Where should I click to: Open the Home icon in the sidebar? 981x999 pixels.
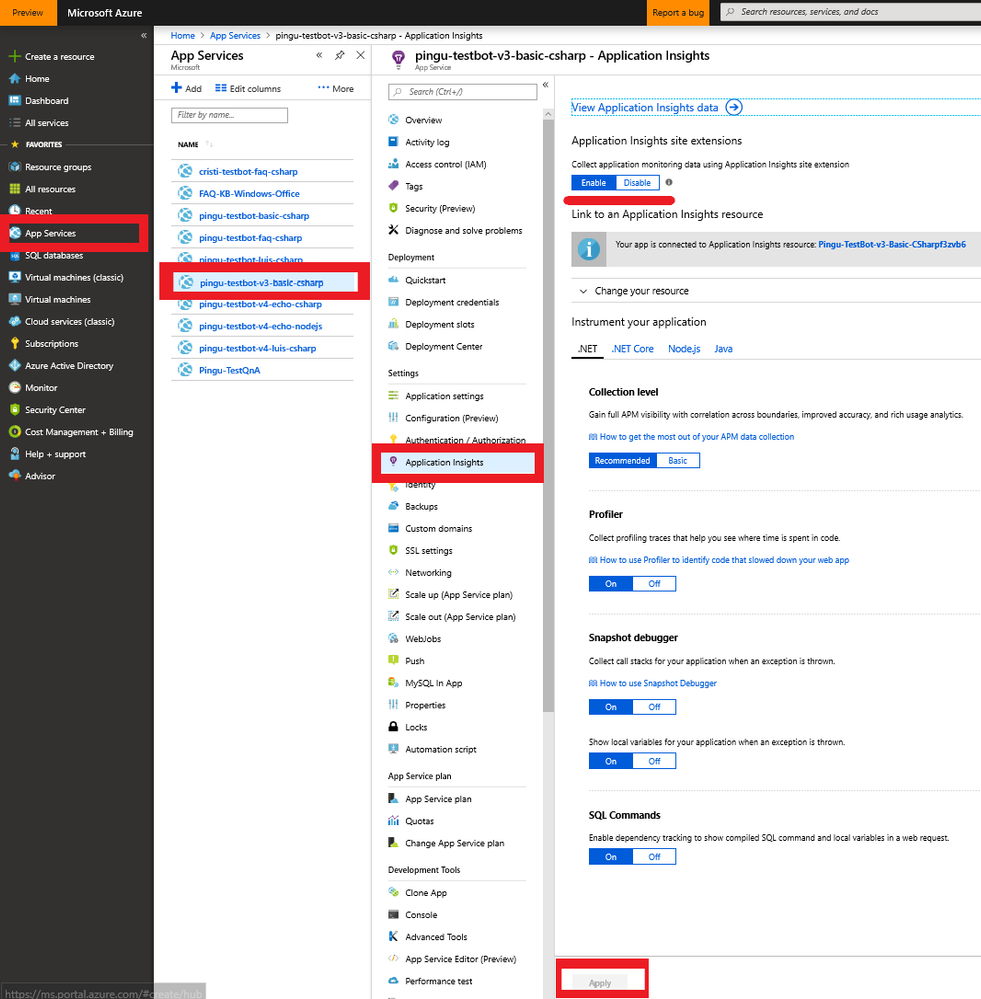pos(15,79)
